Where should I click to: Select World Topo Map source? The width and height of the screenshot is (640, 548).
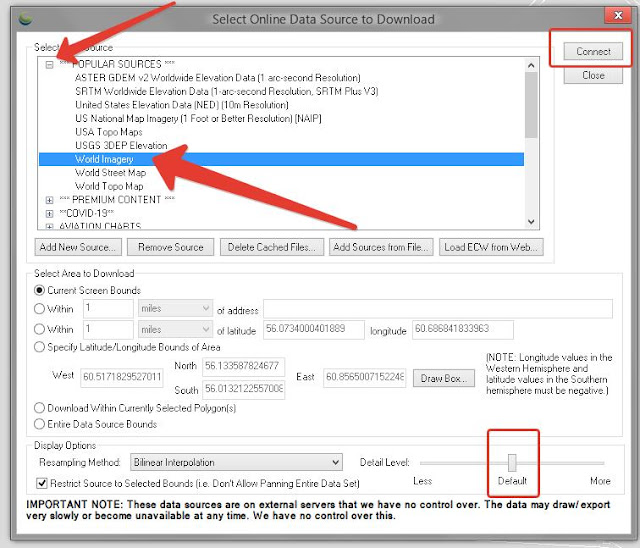(109, 186)
